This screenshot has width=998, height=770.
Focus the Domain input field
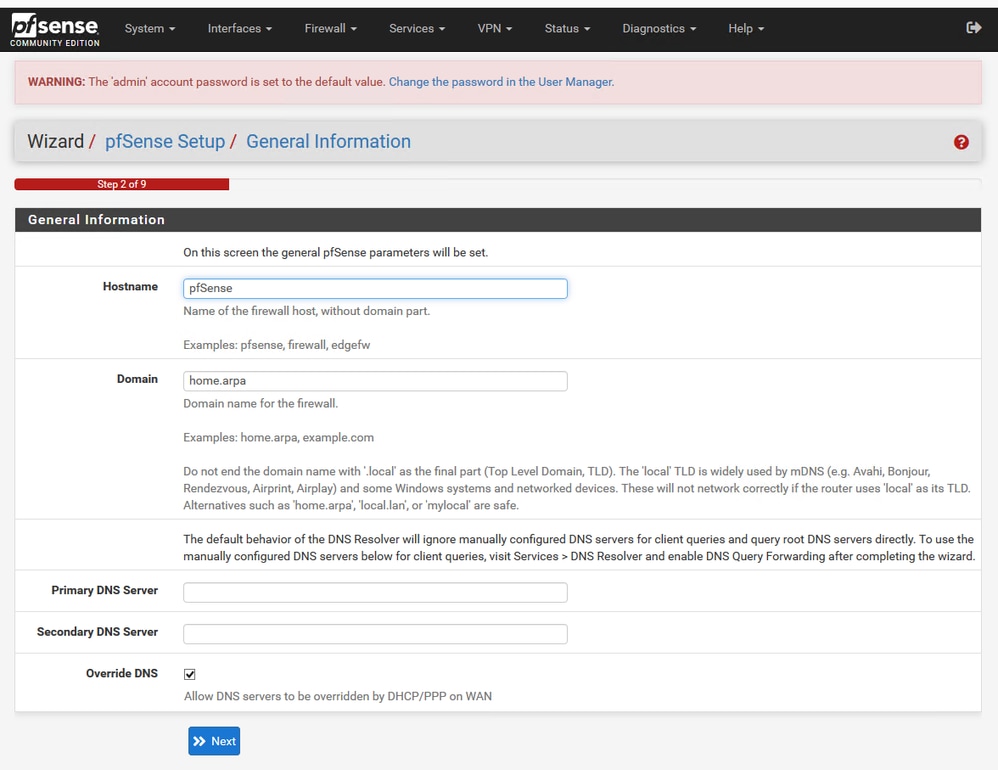click(x=375, y=381)
